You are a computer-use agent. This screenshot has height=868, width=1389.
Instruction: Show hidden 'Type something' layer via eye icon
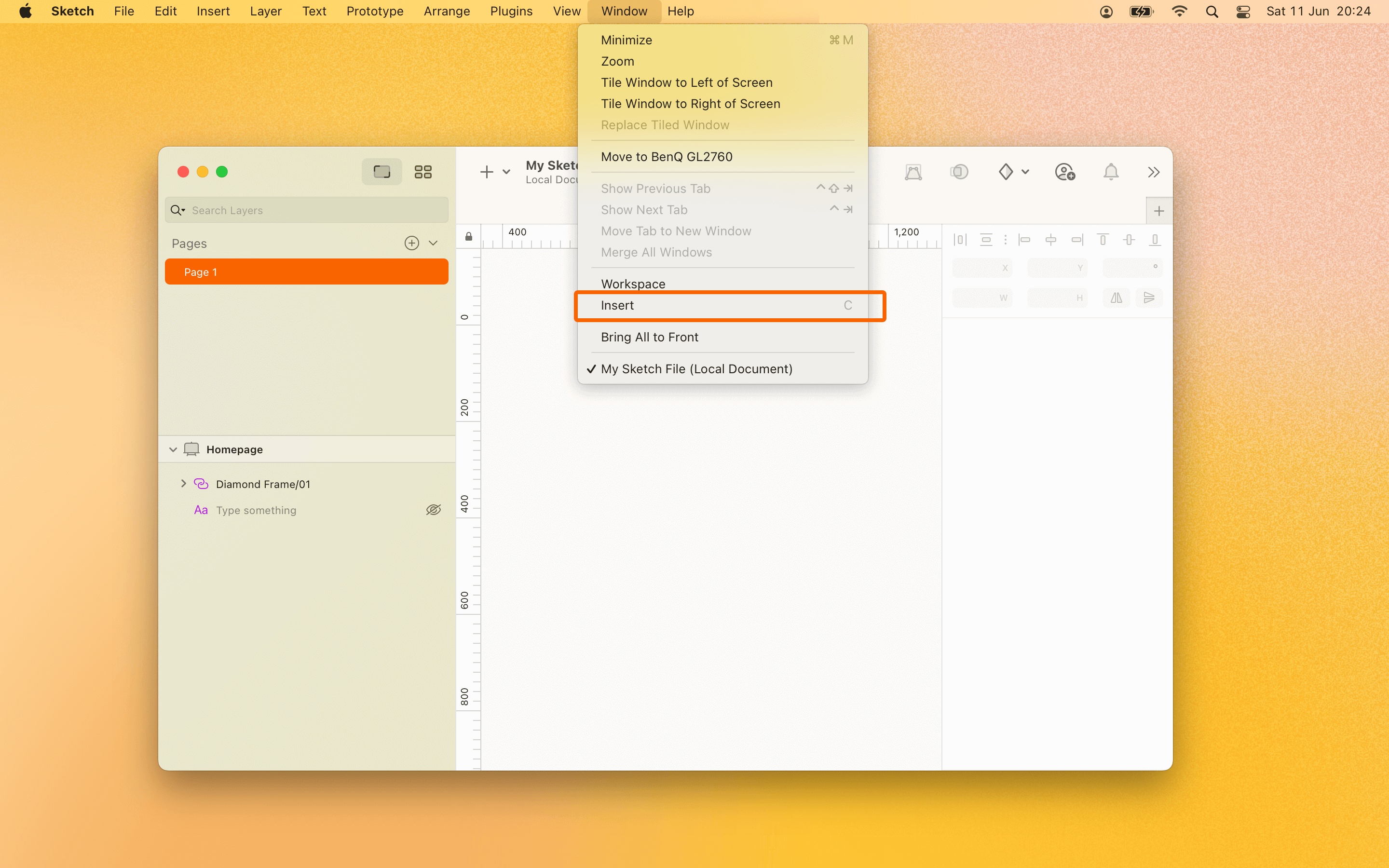(434, 509)
